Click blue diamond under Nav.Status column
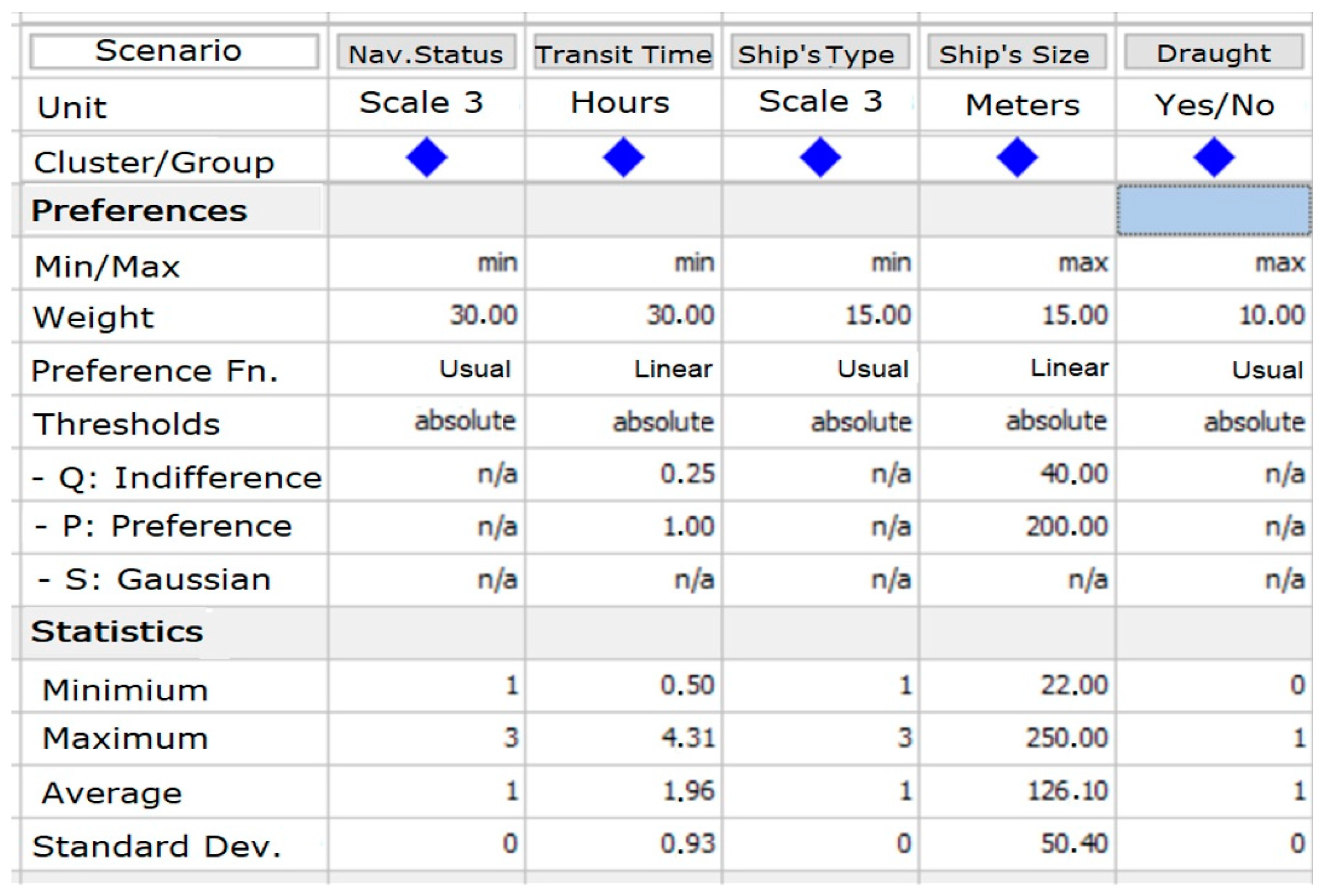Viewport: 1323px width, 896px height. tap(426, 157)
